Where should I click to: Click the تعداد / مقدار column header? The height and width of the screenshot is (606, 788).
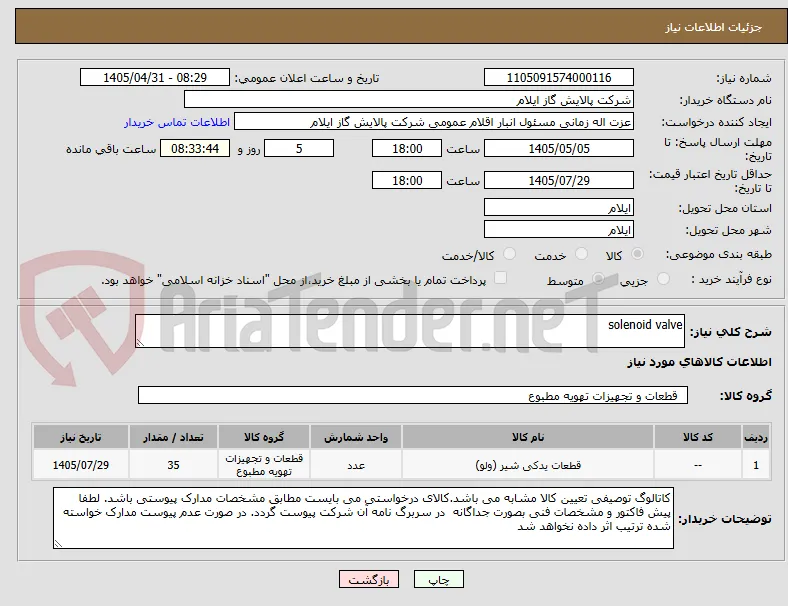[173, 437]
